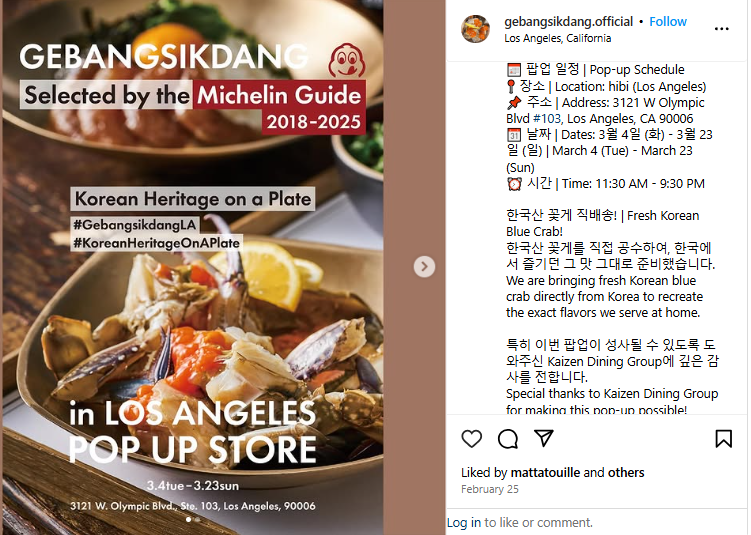Click the pop-up store poster image
751x535 pixels.
[x=193, y=267]
